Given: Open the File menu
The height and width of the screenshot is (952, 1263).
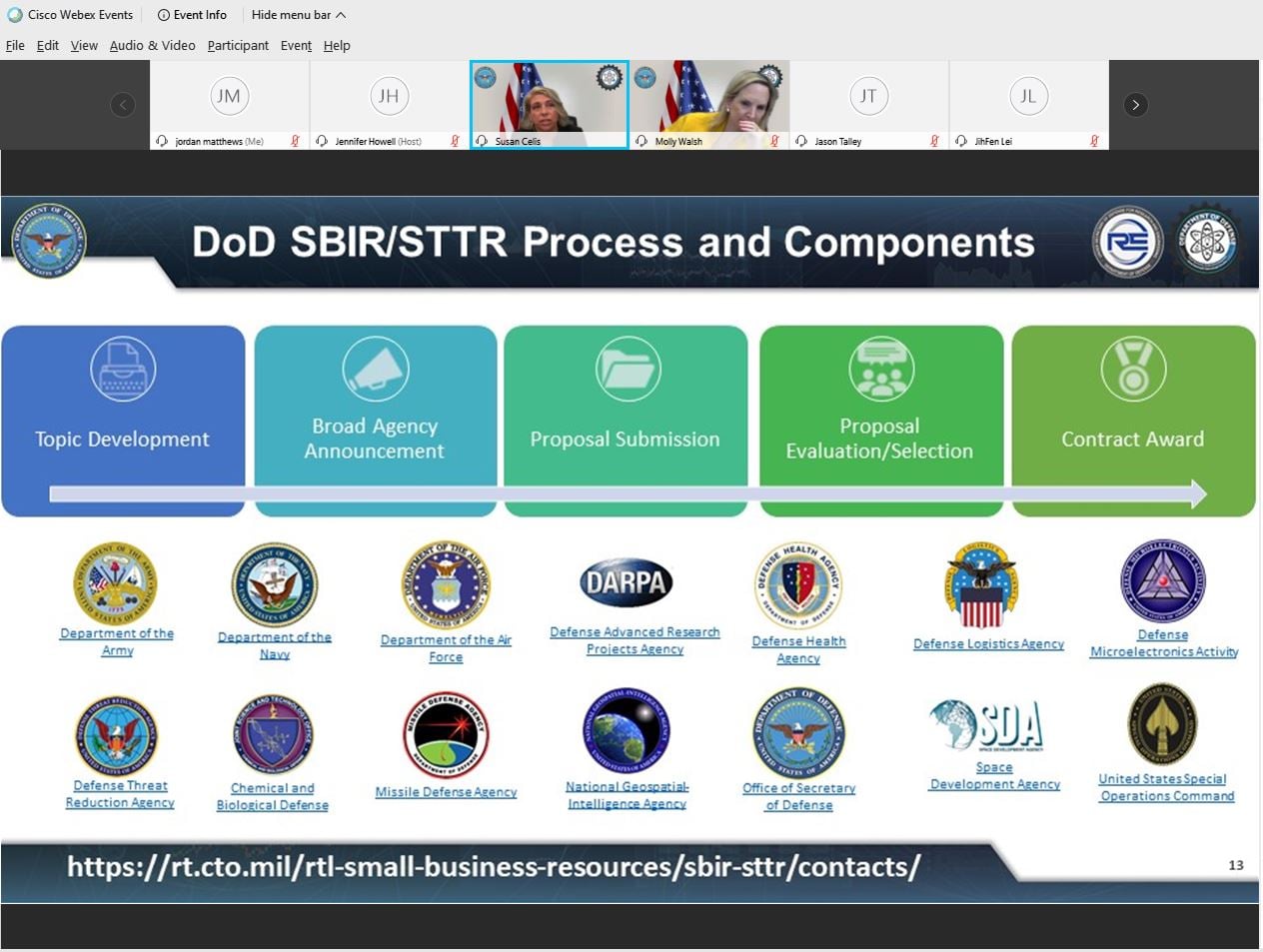Looking at the screenshot, I should tap(15, 45).
